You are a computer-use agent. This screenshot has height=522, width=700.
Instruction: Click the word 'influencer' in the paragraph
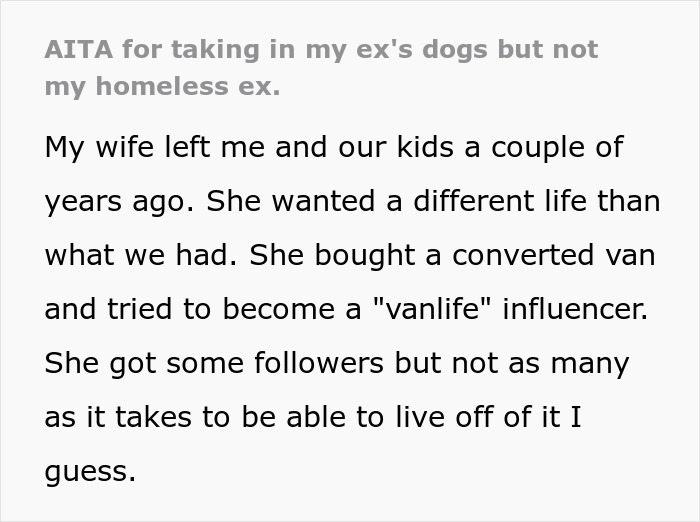coord(575,309)
